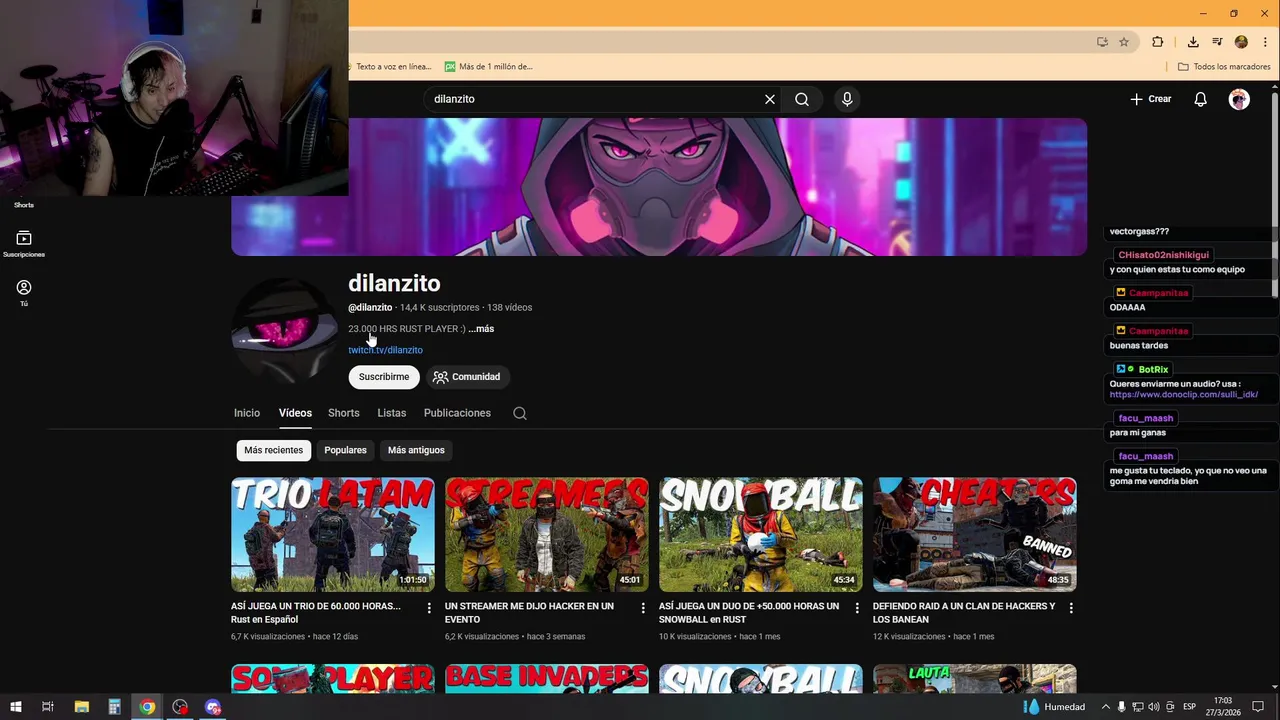Screen dimensions: 1280x720
Task: Open Chrome profile avatar
Action: point(1241,42)
